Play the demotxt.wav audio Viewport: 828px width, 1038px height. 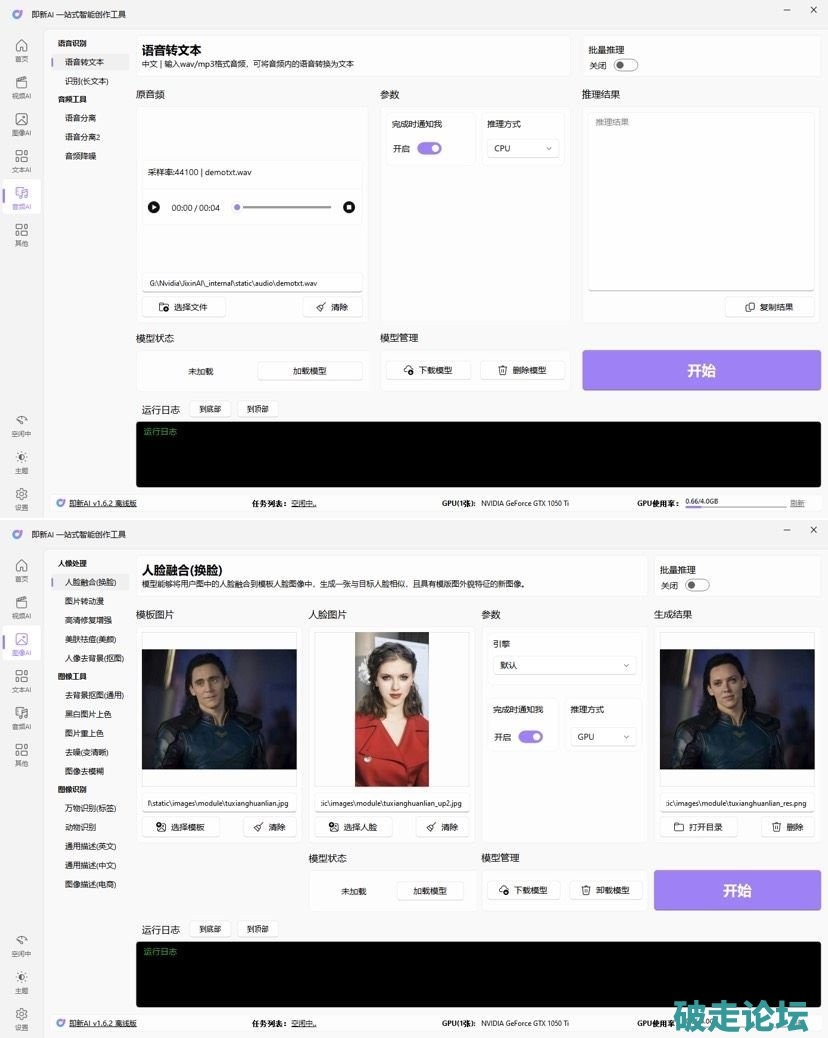154,207
